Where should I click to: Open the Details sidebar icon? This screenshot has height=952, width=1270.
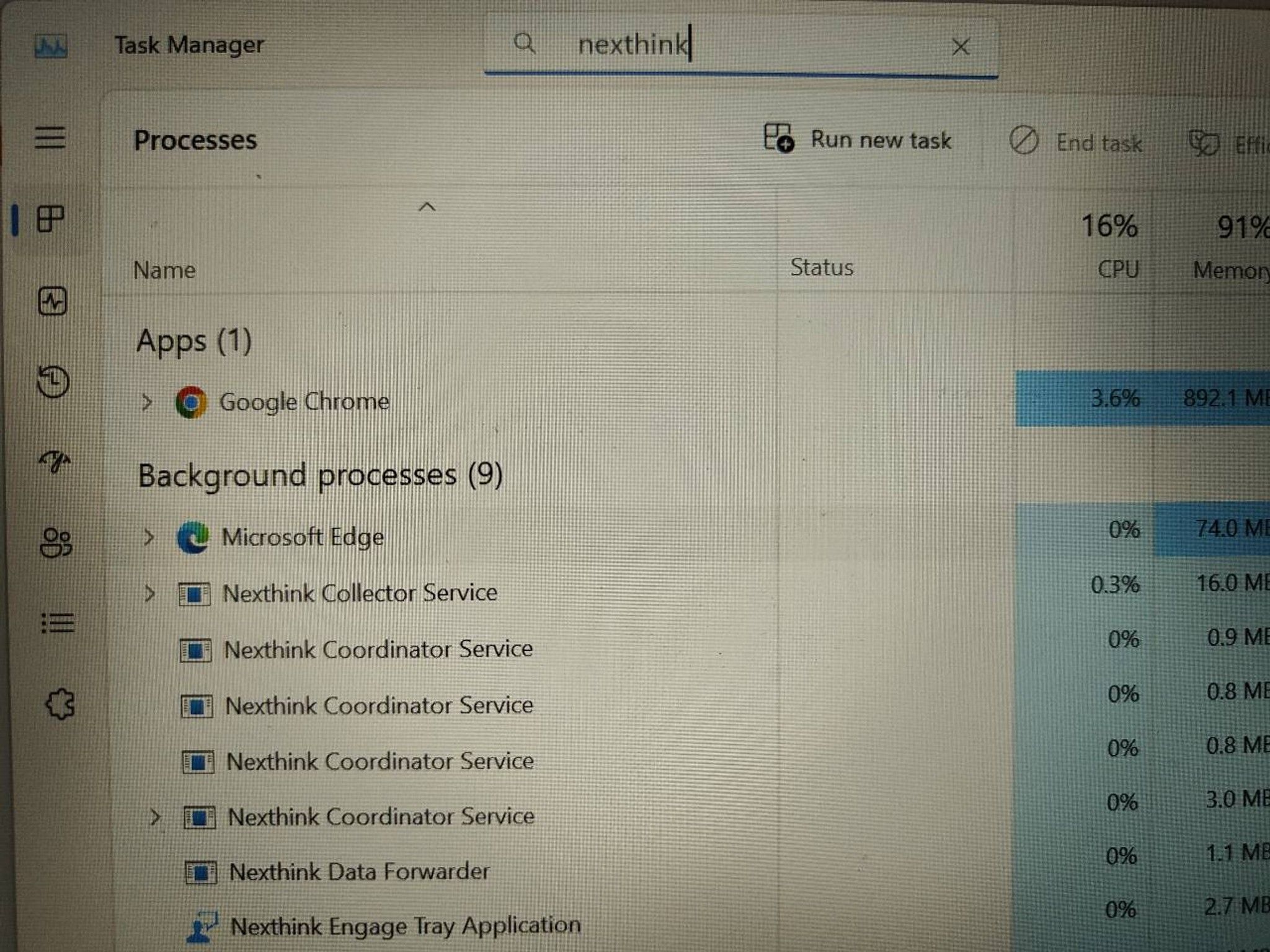click(58, 623)
